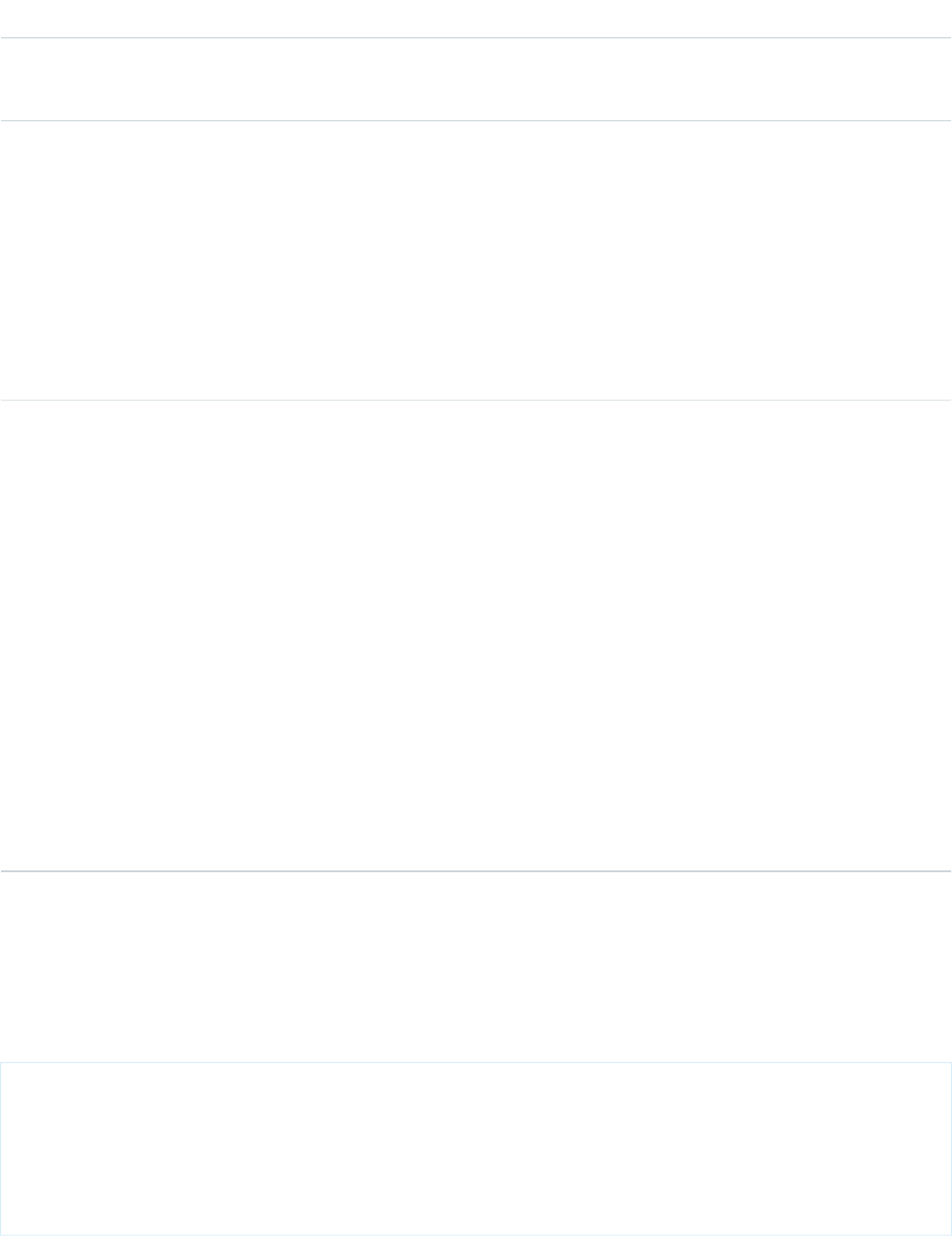Screen dimensions: 952x1236
Task: Click the blank row between the top two dividers
Action: [476, 79]
